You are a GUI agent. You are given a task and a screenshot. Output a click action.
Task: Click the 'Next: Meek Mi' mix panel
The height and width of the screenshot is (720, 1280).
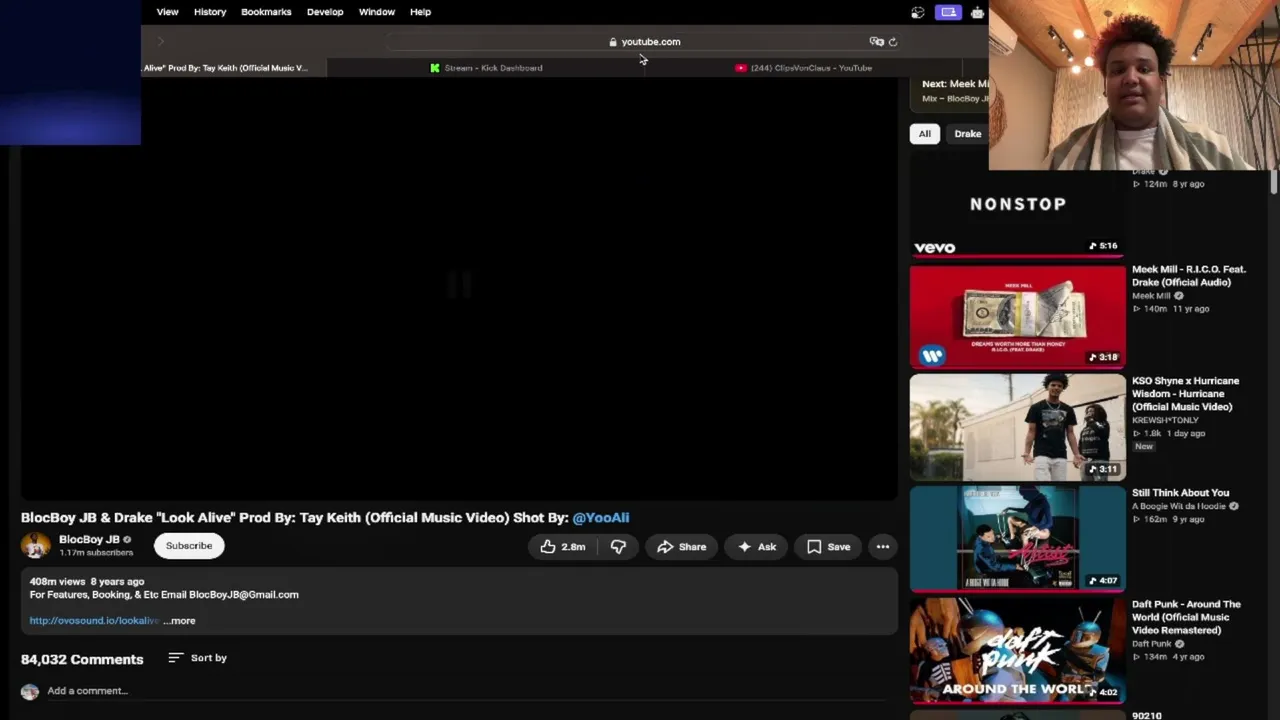(x=950, y=91)
